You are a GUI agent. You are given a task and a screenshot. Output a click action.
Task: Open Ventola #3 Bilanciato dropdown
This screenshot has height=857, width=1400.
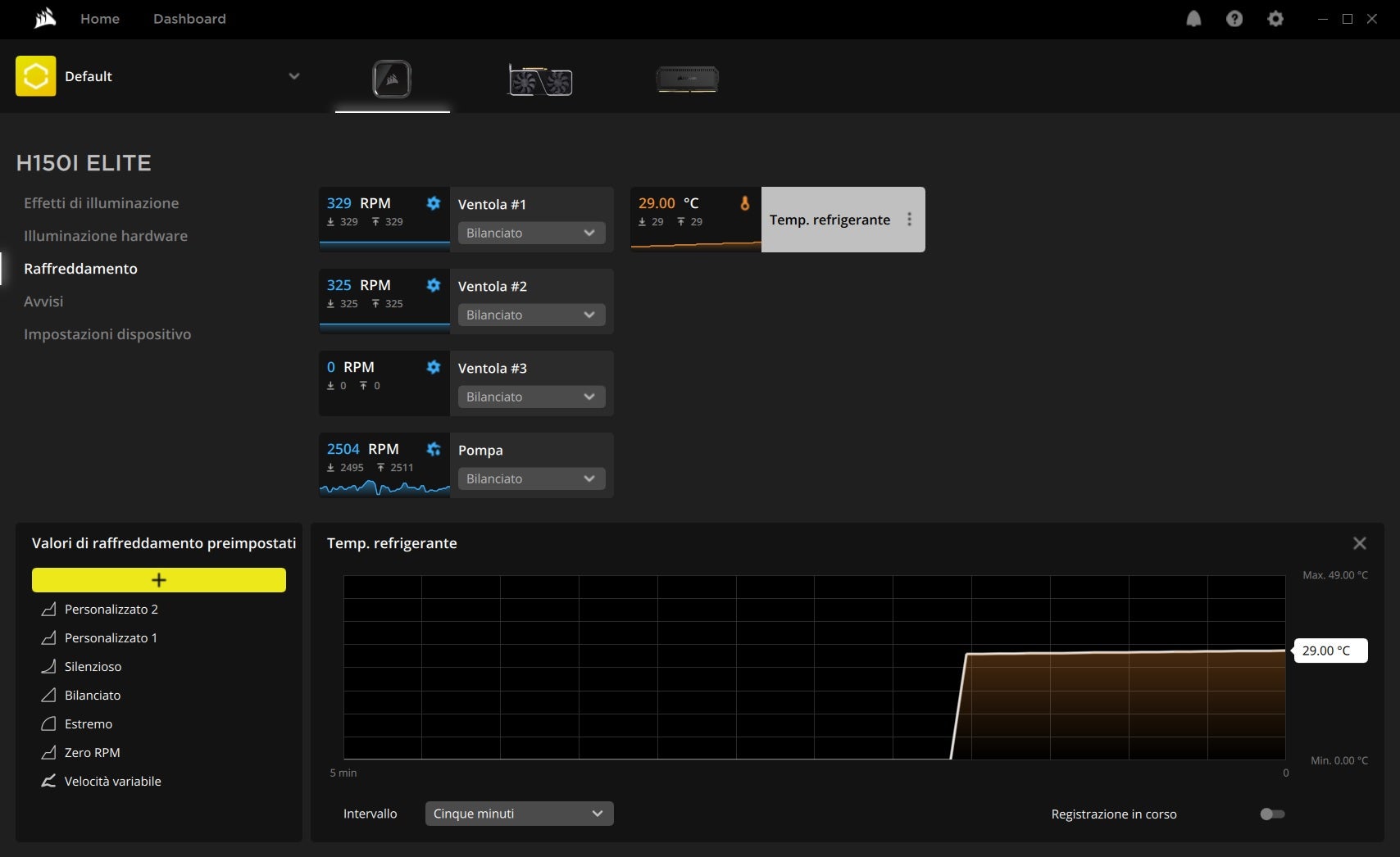(x=532, y=397)
